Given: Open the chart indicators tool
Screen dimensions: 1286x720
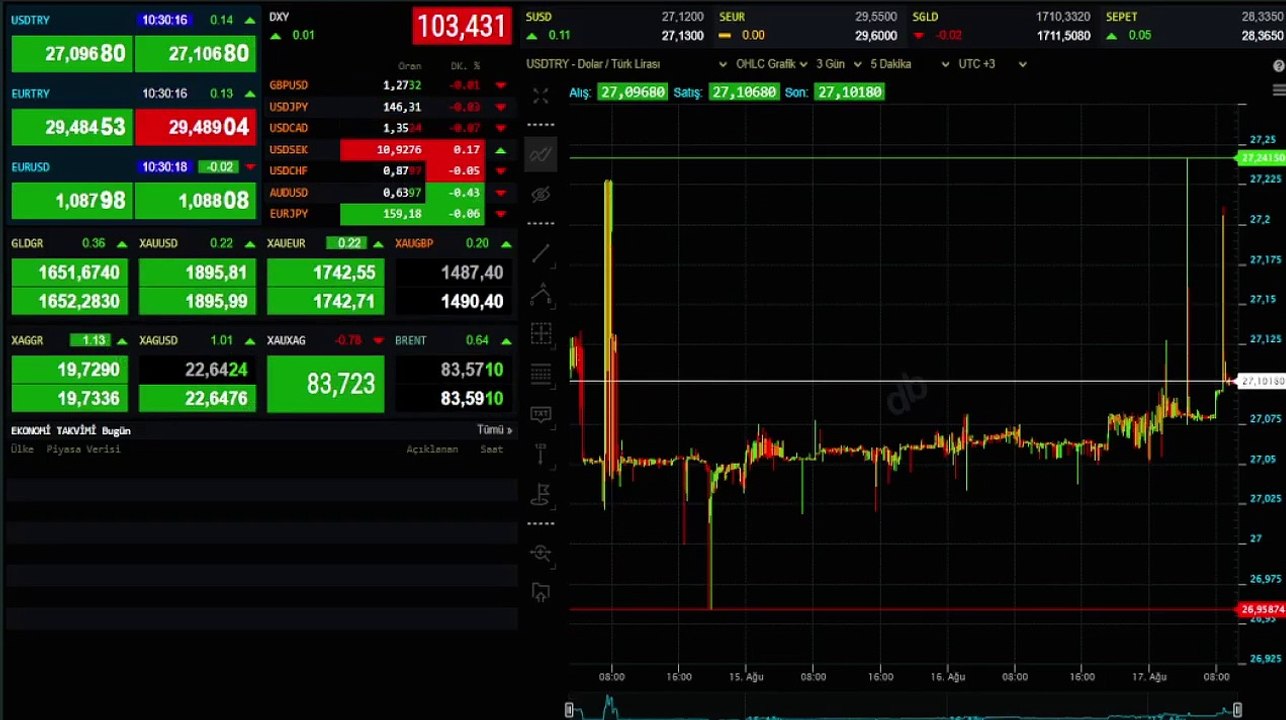Looking at the screenshot, I should [541, 154].
